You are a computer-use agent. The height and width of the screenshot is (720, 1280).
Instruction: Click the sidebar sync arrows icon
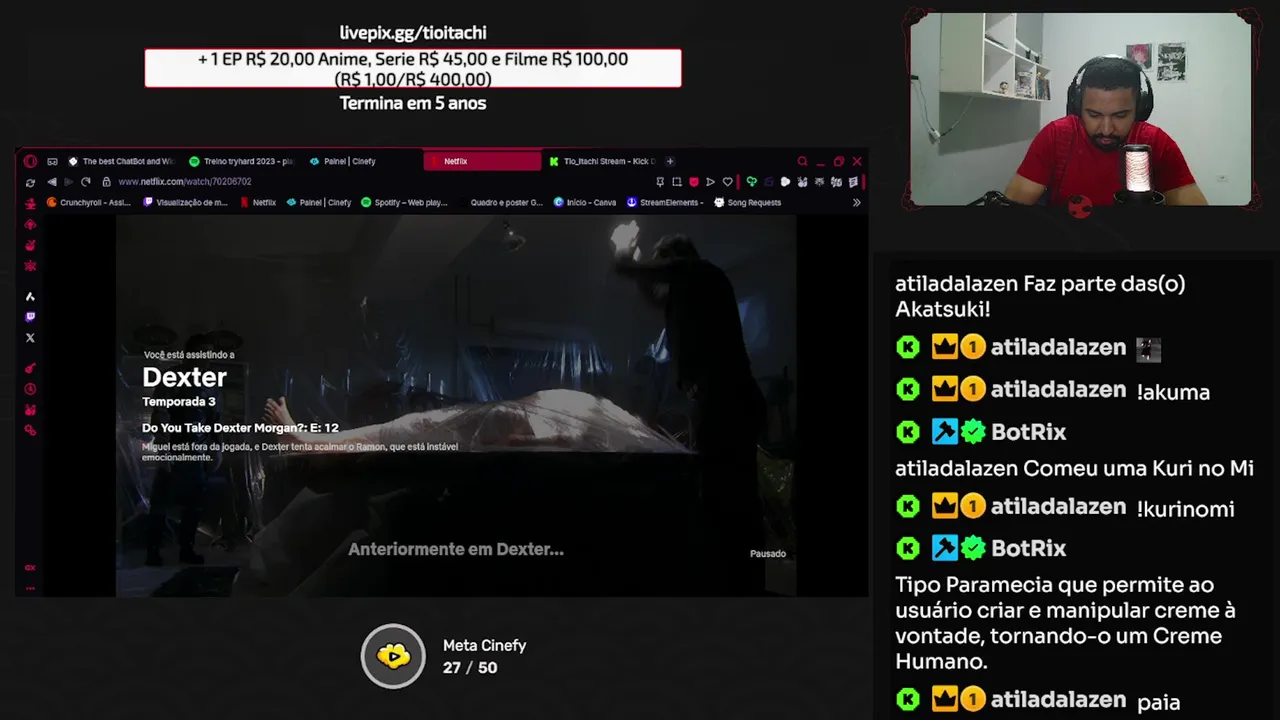click(x=30, y=182)
